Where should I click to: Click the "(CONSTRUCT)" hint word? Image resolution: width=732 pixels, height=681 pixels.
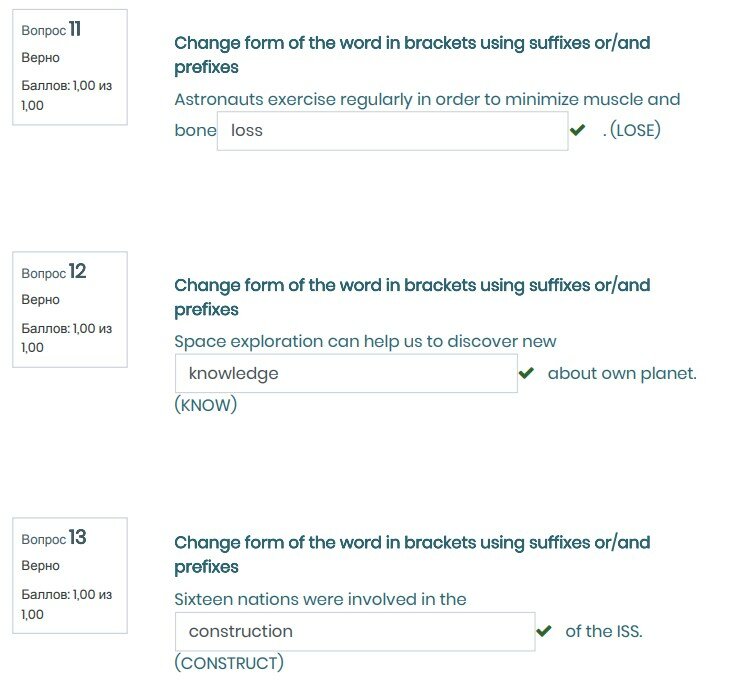[x=229, y=663]
